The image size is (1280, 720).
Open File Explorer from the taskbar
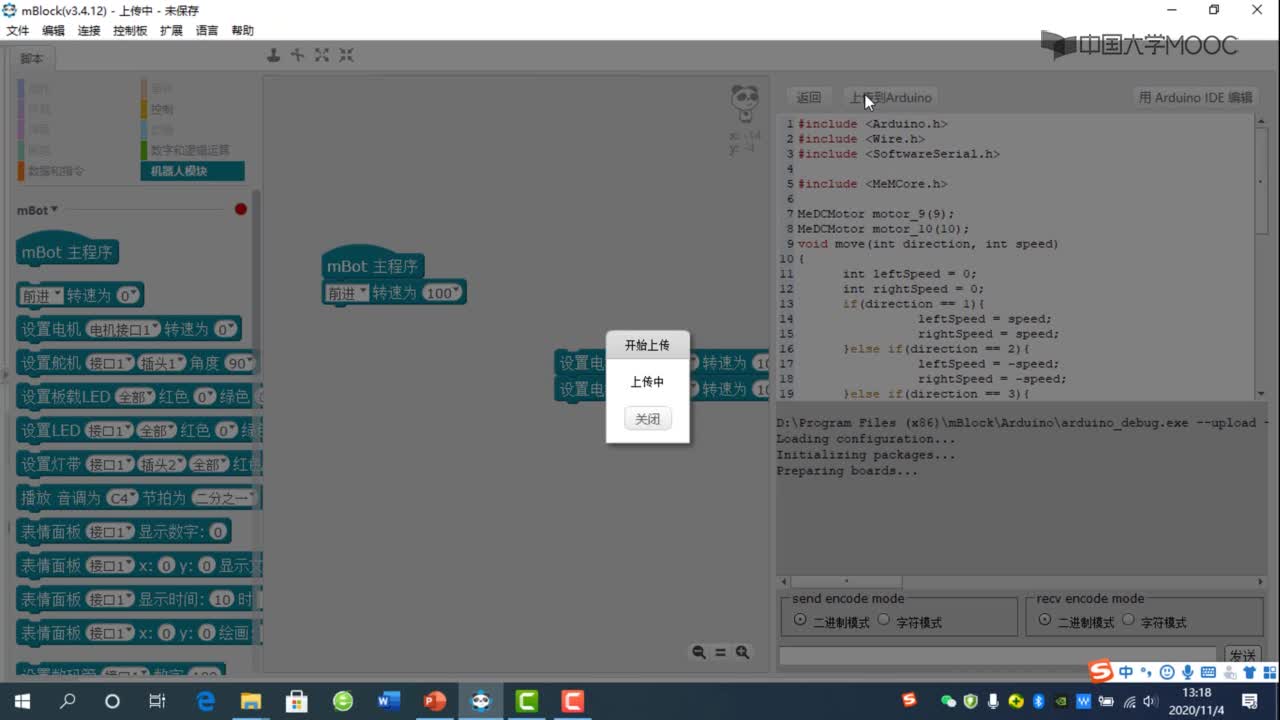251,701
